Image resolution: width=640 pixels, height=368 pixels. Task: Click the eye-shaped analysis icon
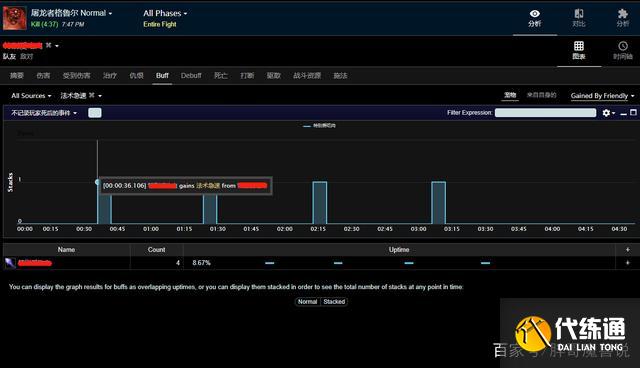535,14
